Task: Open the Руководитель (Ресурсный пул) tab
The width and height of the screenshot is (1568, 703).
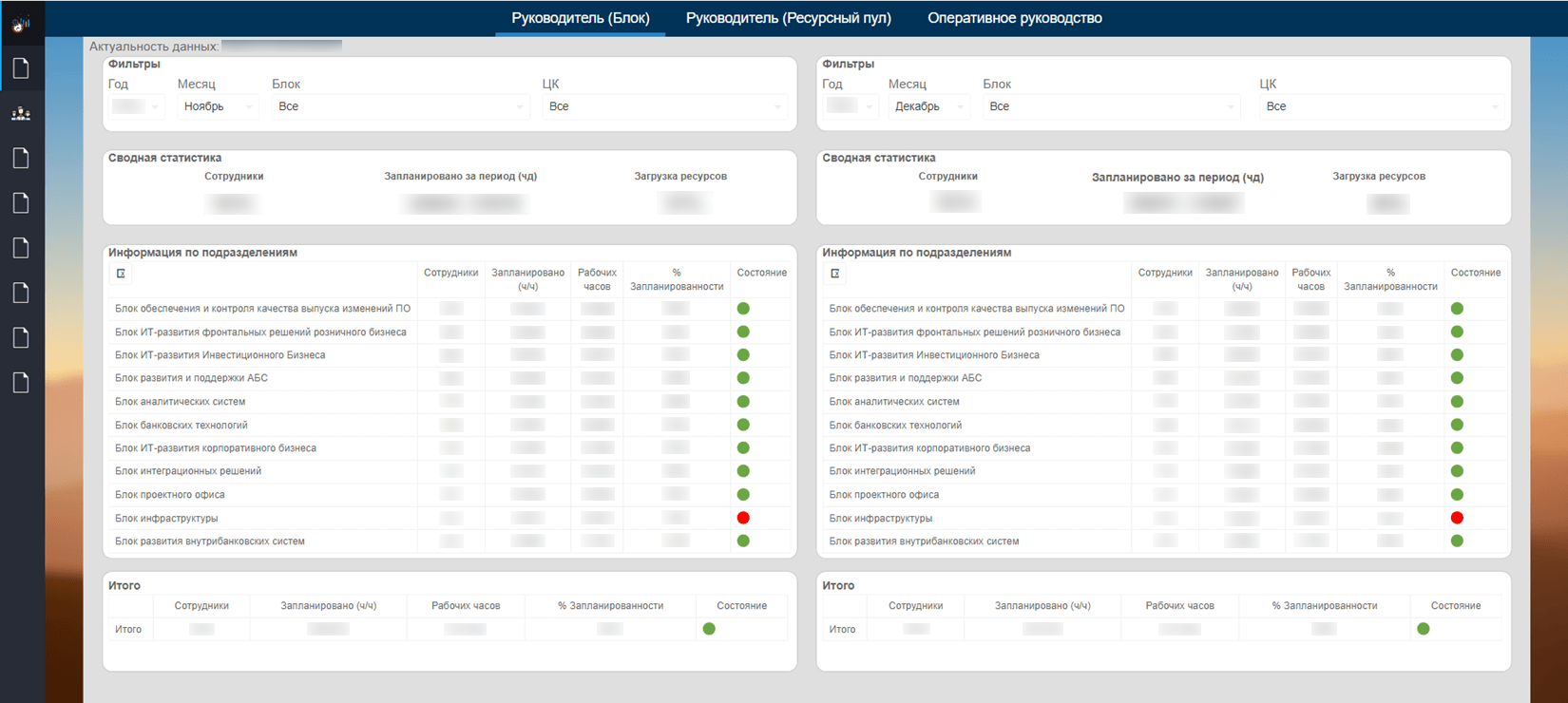Action: (x=789, y=18)
